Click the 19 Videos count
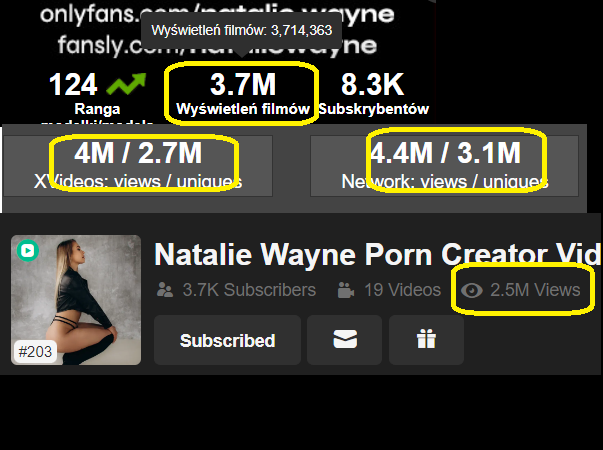This screenshot has height=450, width=603. pos(402,290)
